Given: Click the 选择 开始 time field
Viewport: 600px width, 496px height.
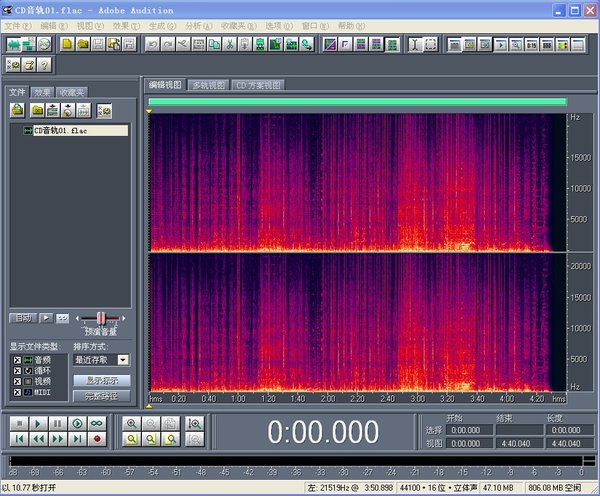Looking at the screenshot, I should tap(469, 430).
